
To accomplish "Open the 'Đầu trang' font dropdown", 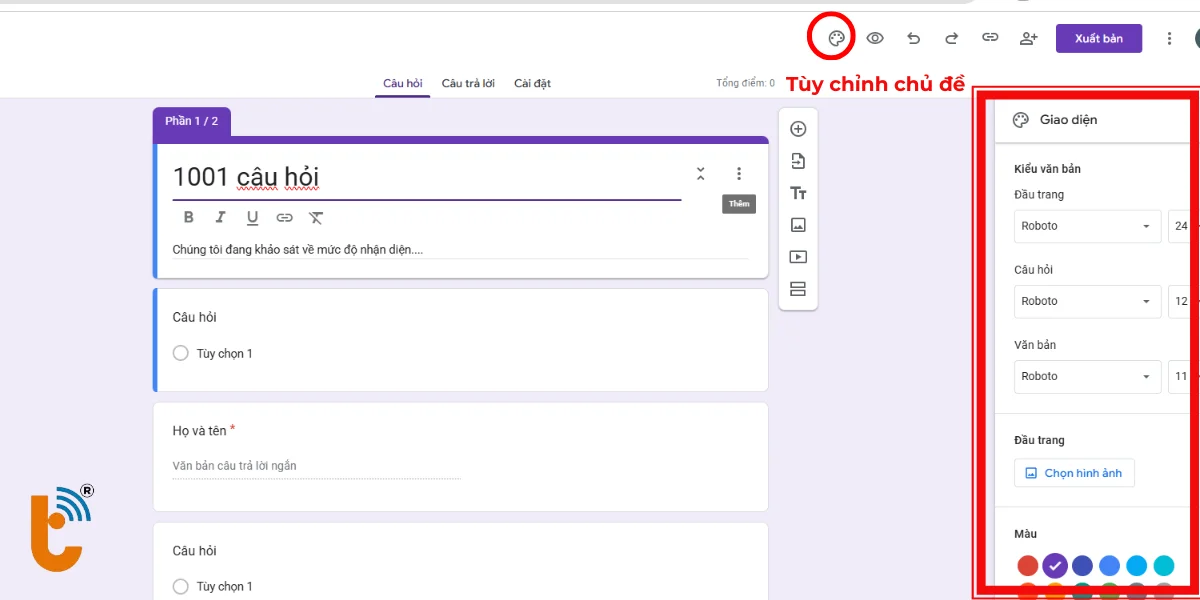I will point(1087,226).
